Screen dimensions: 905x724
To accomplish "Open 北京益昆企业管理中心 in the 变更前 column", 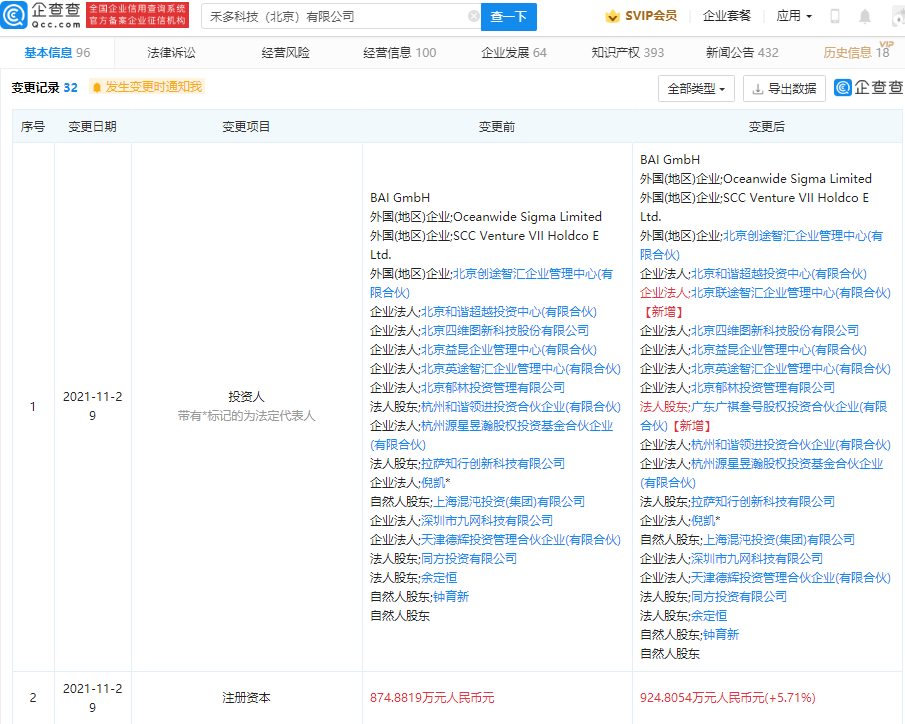I will pyautogui.click(x=508, y=350).
